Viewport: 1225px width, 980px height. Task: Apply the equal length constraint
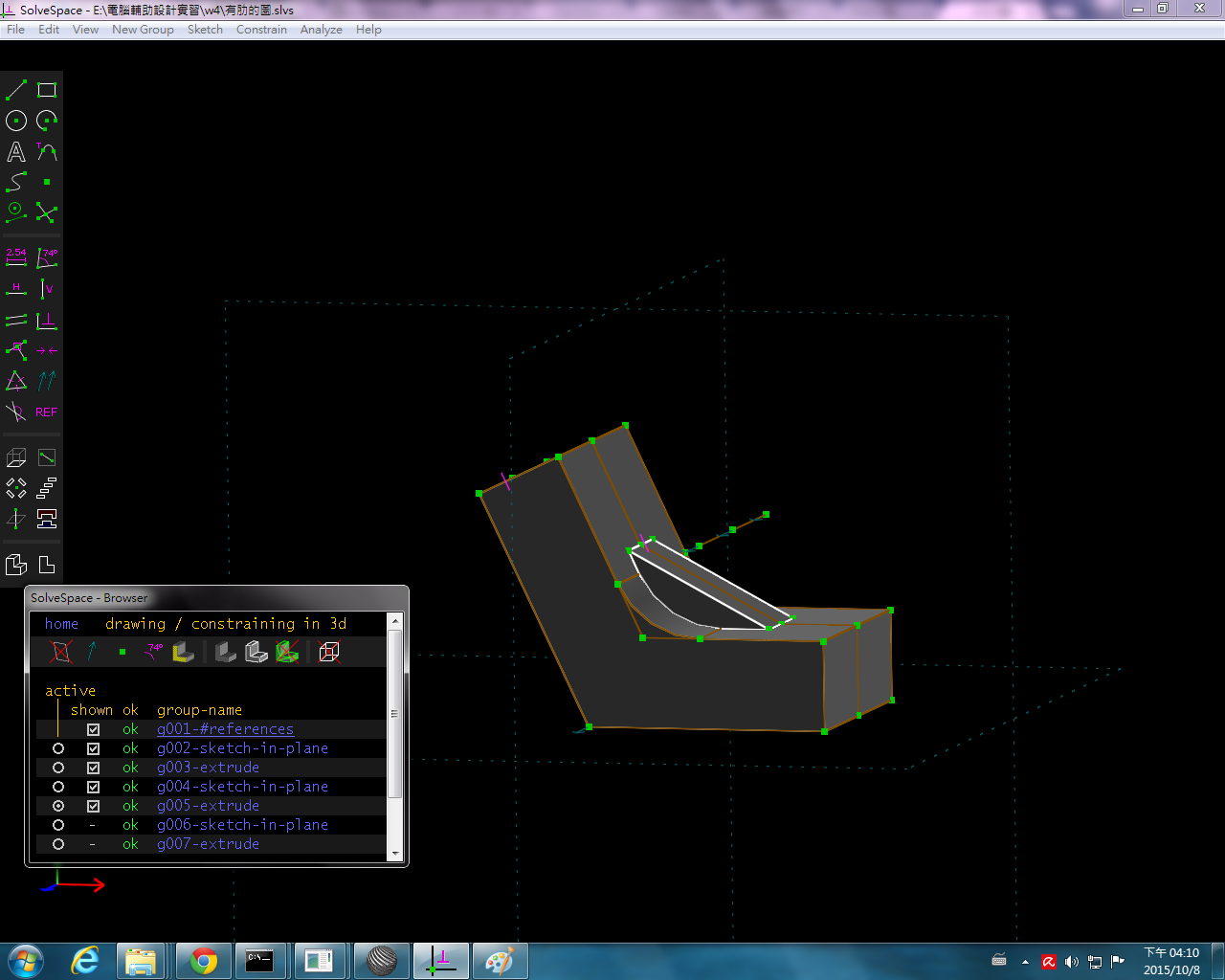(16, 381)
